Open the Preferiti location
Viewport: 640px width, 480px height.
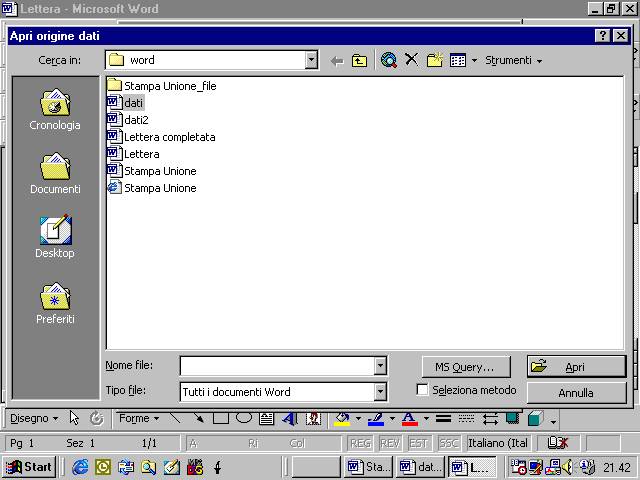click(x=55, y=303)
